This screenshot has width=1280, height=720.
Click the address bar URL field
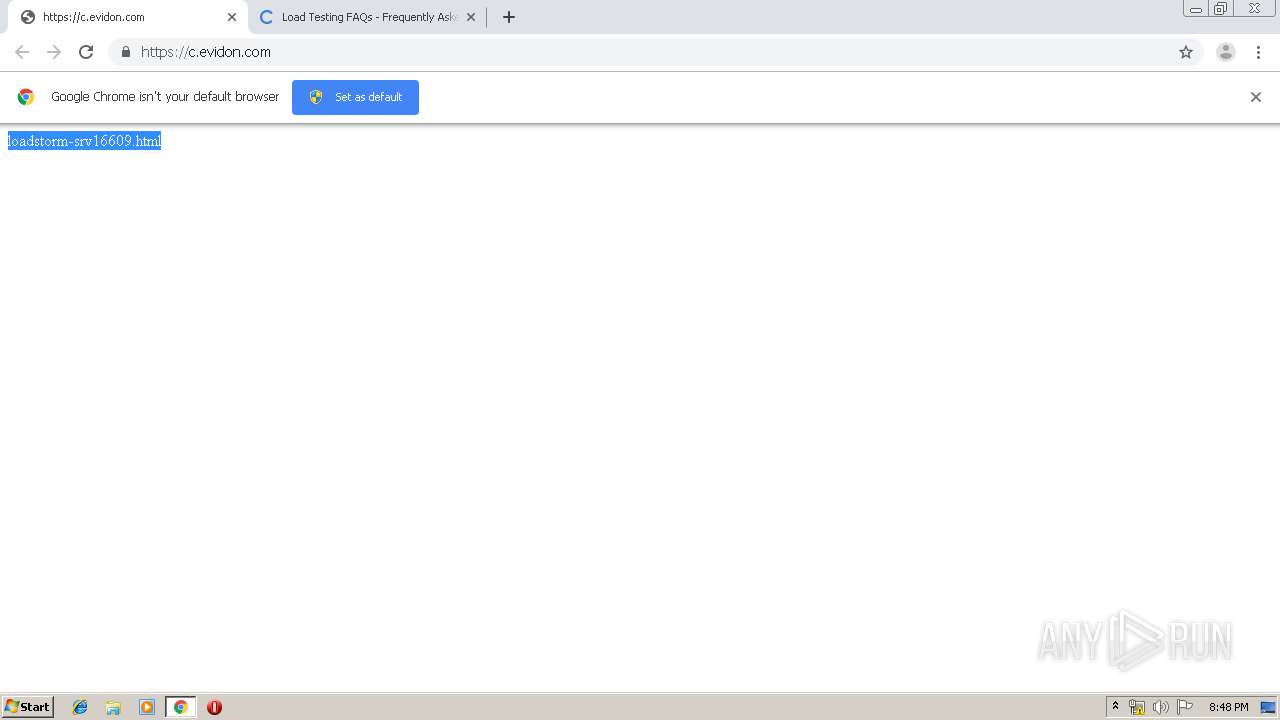655,52
